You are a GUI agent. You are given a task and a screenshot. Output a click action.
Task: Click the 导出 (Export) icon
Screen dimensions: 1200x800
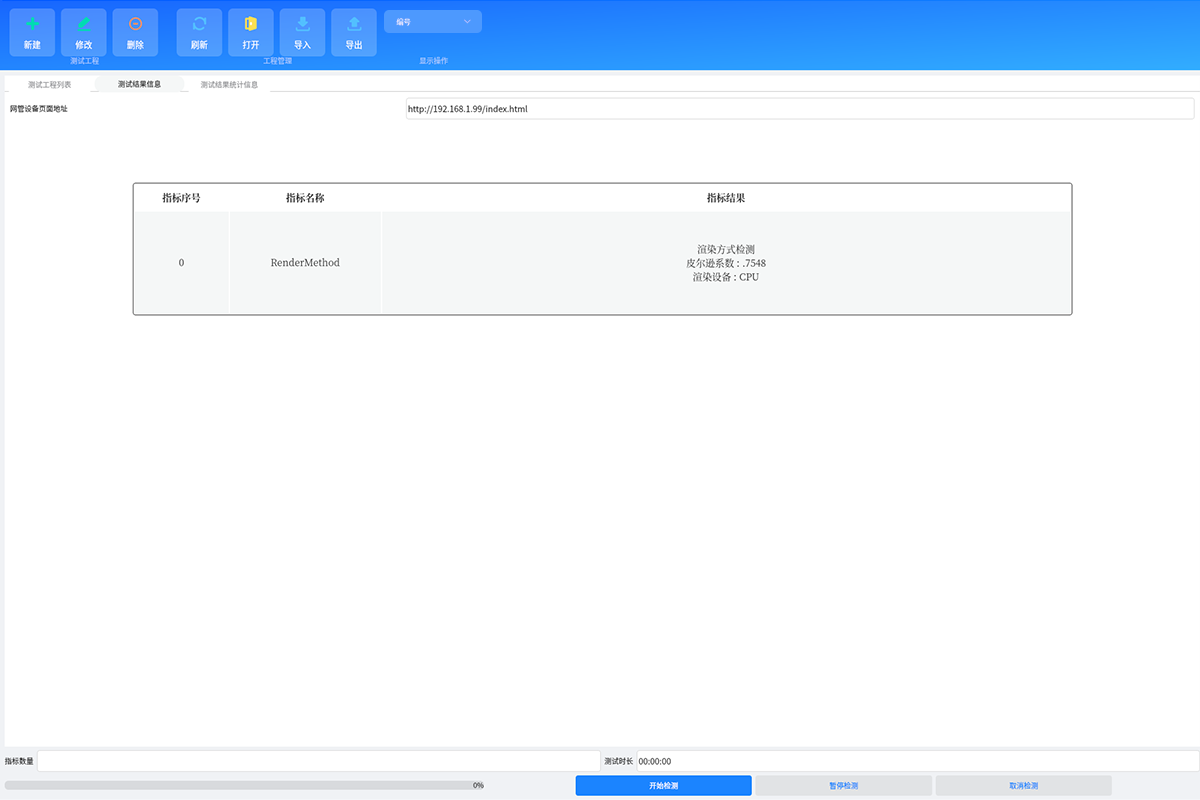tap(354, 32)
